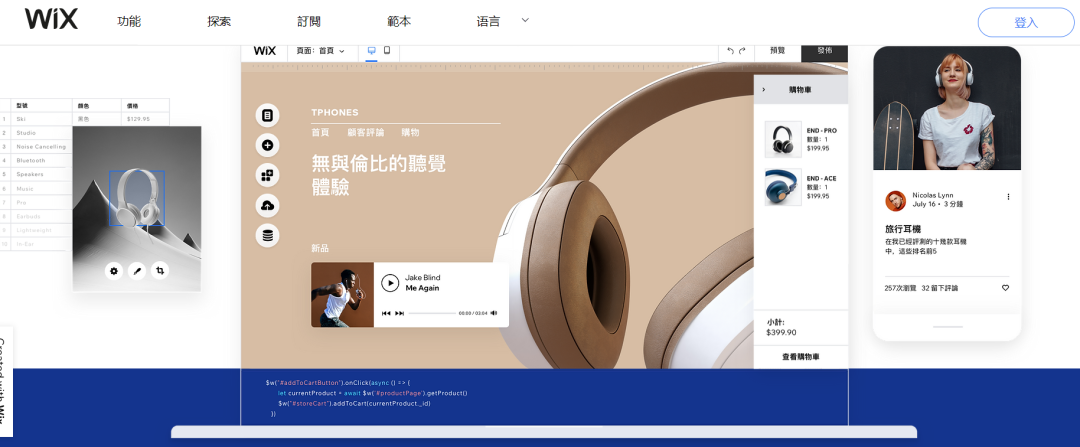Click the 預覽 preview button
The height and width of the screenshot is (447, 1080).
click(778, 51)
